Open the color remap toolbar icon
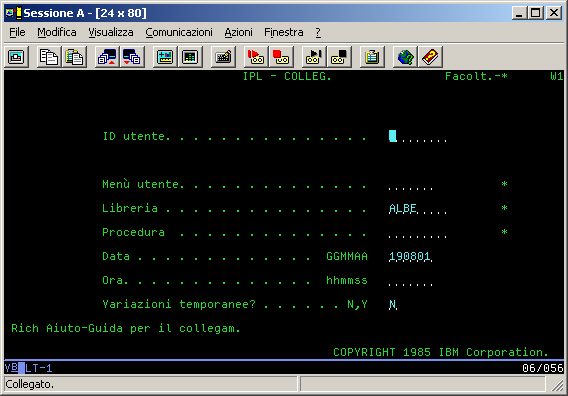The width and height of the screenshot is (568, 396). [190, 57]
